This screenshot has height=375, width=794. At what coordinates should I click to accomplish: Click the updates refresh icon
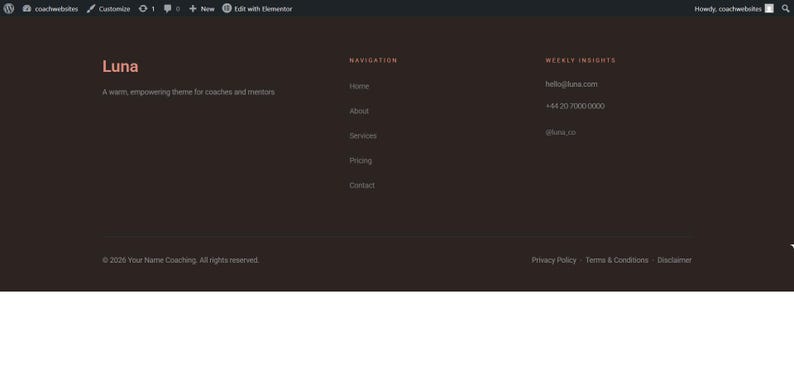point(143,9)
